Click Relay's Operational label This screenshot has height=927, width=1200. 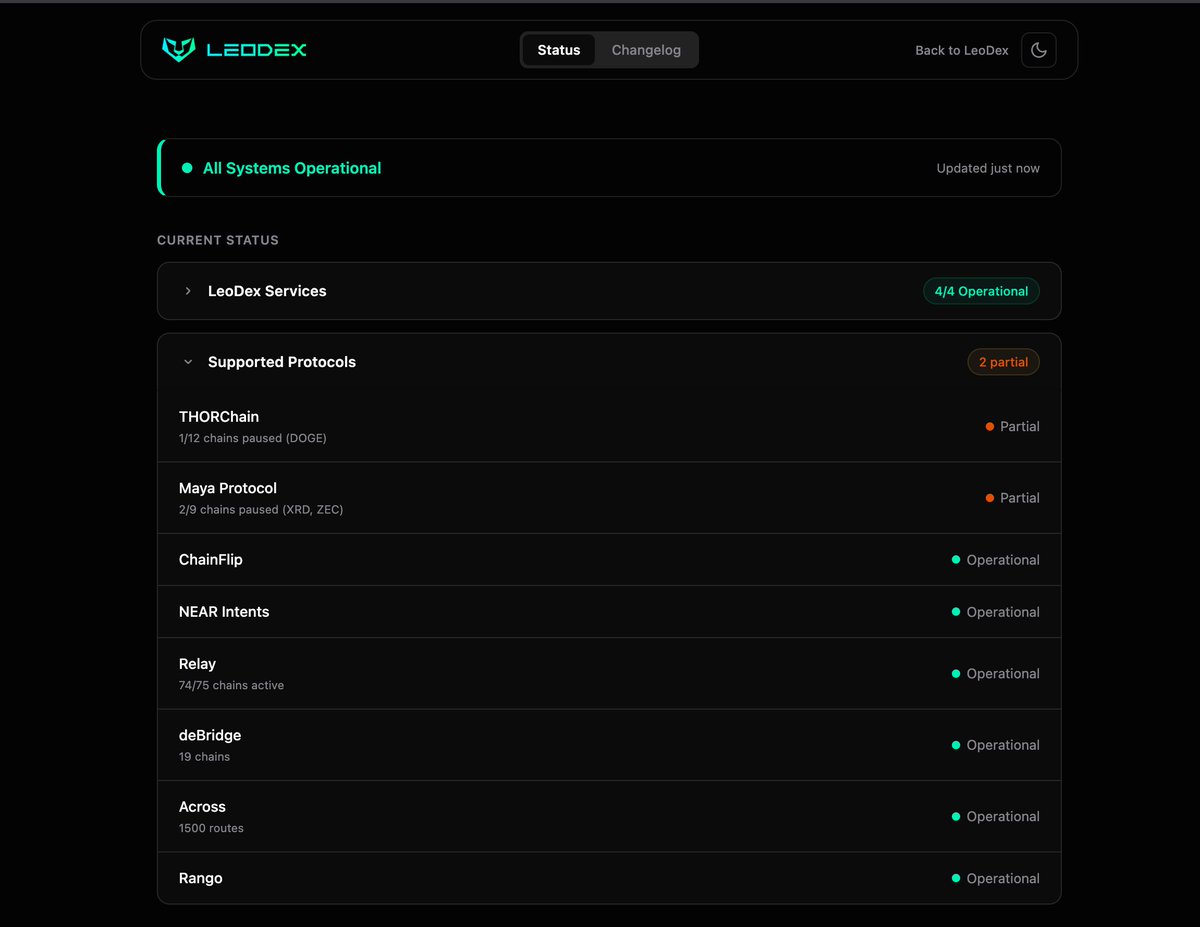coord(1003,674)
